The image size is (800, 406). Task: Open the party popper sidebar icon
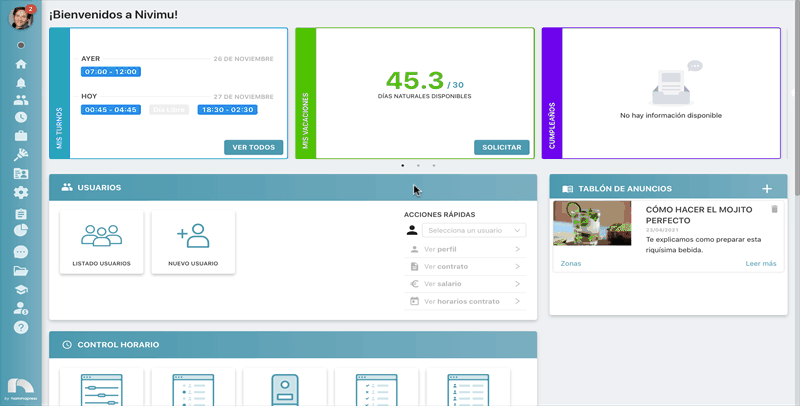21,155
